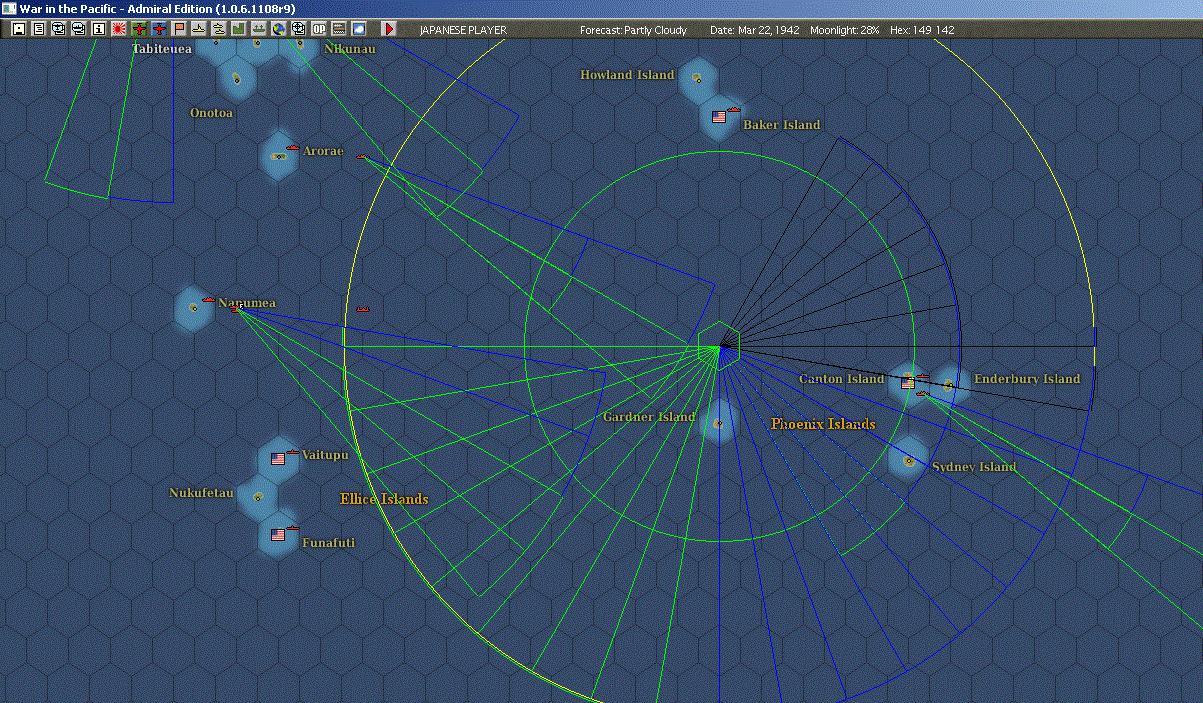The width and height of the screenshot is (1203, 703).
Task: Select the US flag at Vaitupu
Action: (x=278, y=458)
